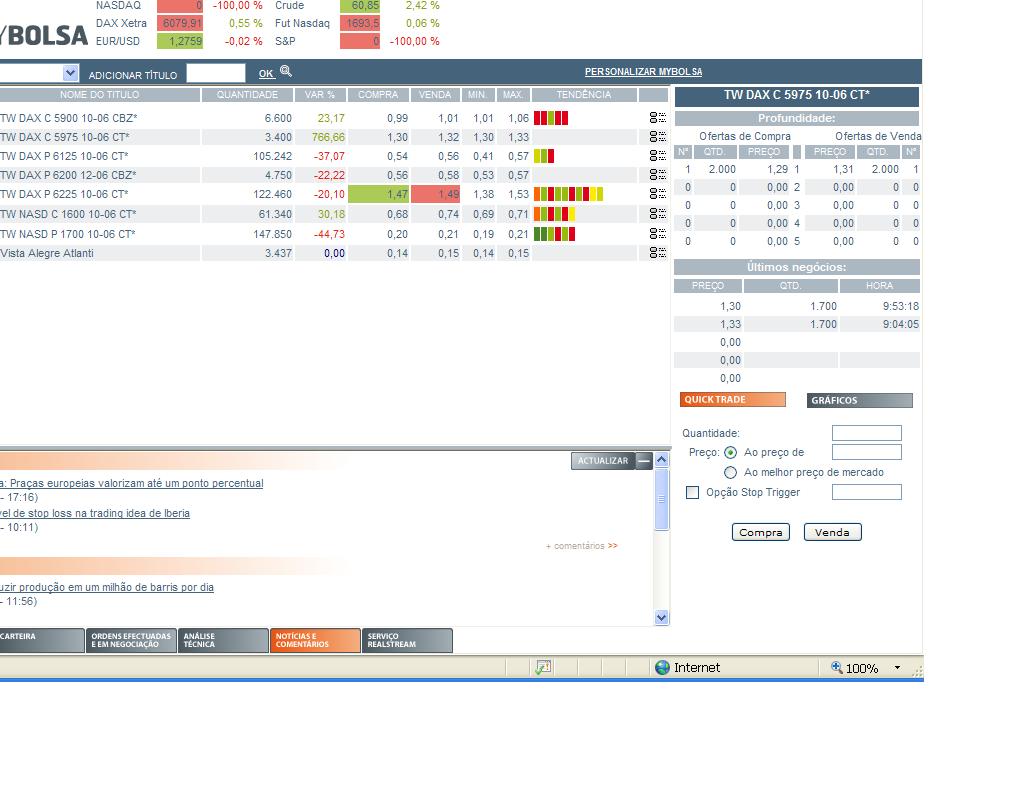Click the 'Ao preço de' price input field
The image size is (1024, 800).
coord(867,452)
